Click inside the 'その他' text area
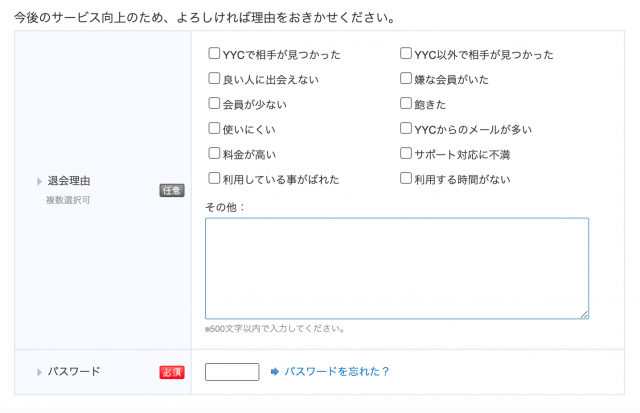The width and height of the screenshot is (640, 413). tap(396, 268)
